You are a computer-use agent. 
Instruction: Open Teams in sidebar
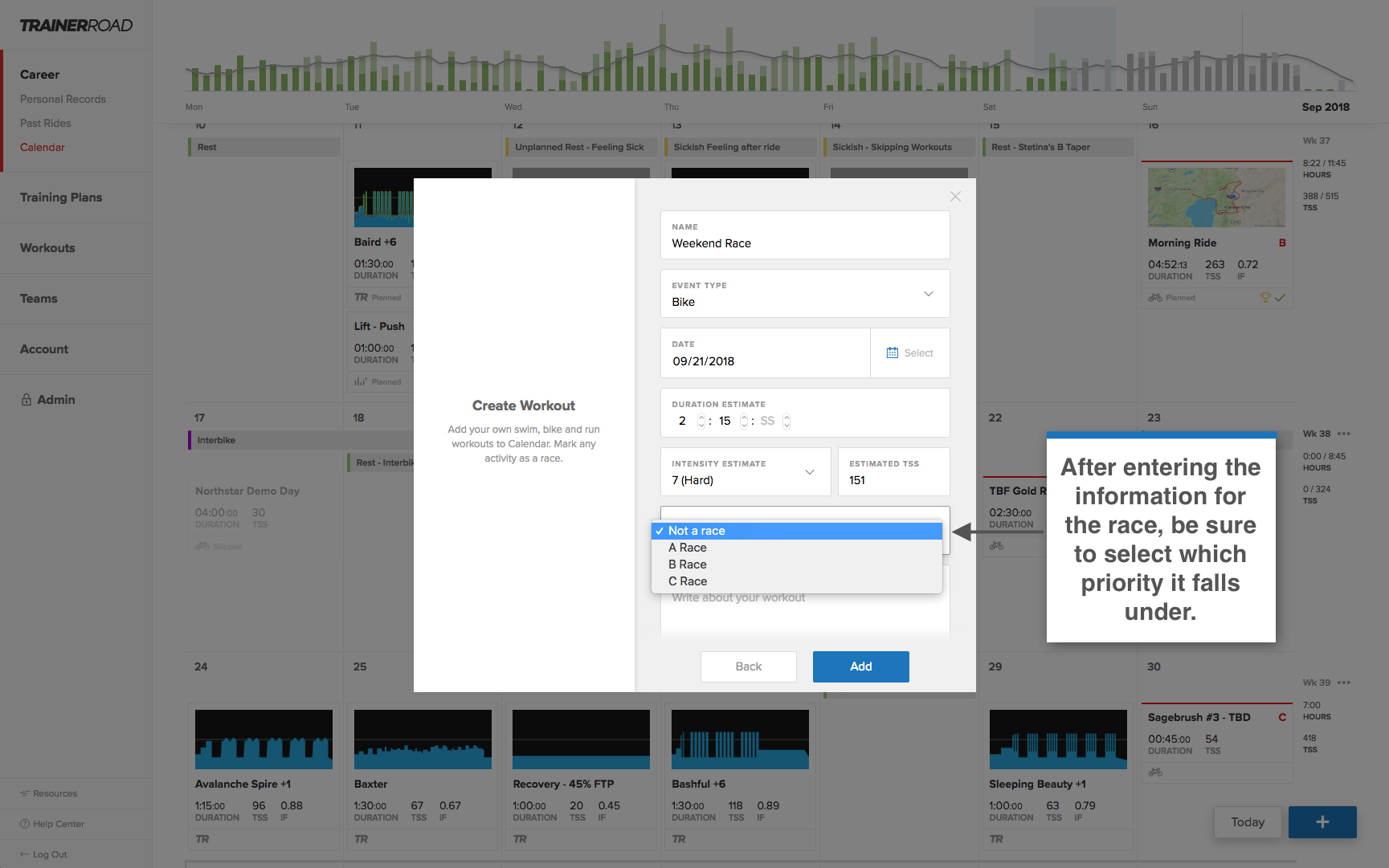39,299
